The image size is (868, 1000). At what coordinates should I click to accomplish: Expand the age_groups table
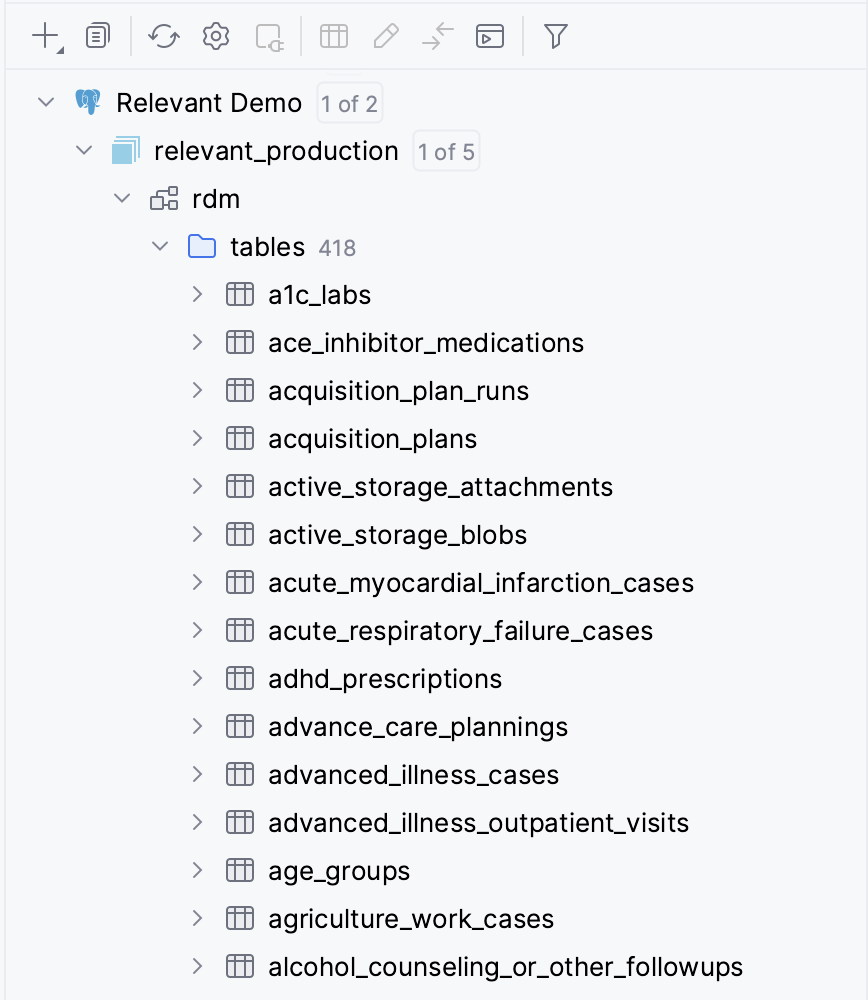coord(197,870)
